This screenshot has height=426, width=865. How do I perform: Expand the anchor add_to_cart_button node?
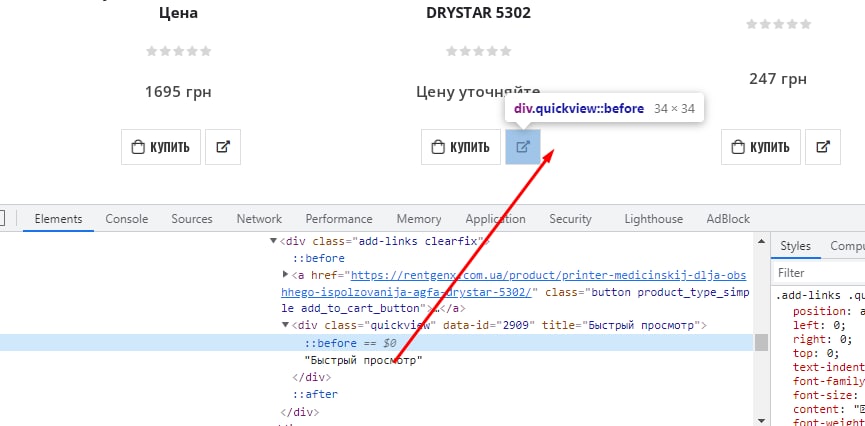(285, 274)
